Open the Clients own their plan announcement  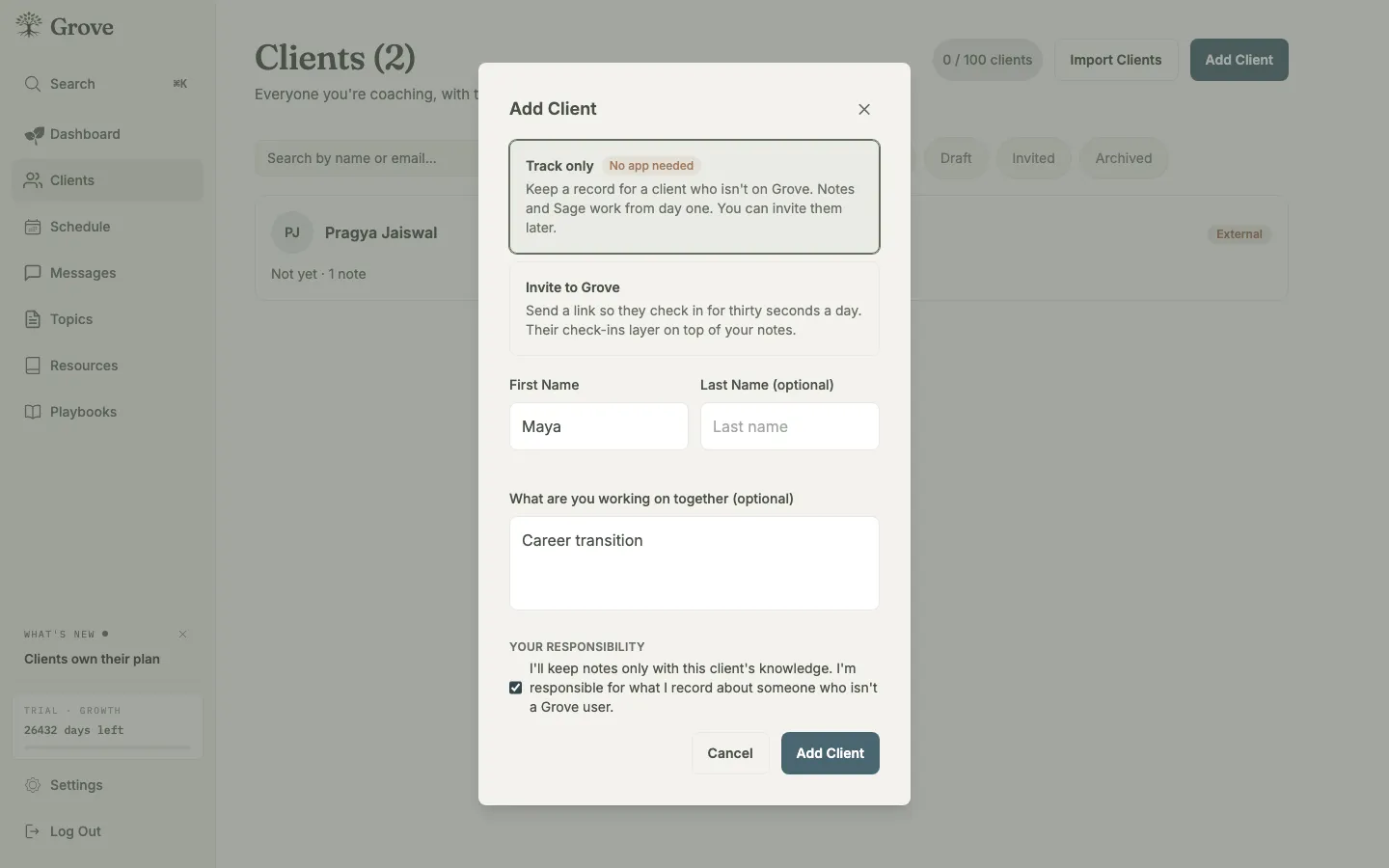point(92,659)
